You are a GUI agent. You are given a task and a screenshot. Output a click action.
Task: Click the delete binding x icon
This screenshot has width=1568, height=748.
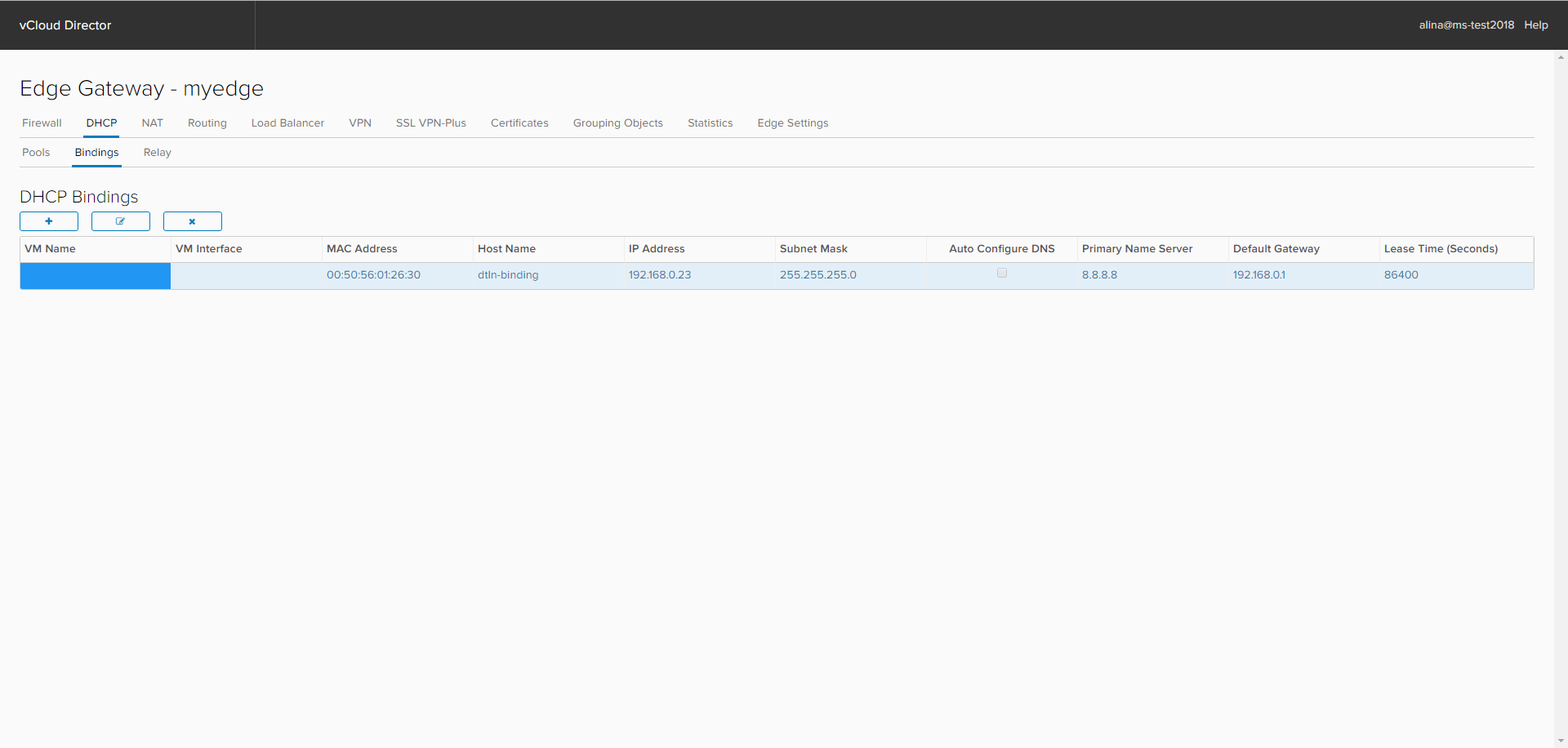click(192, 221)
